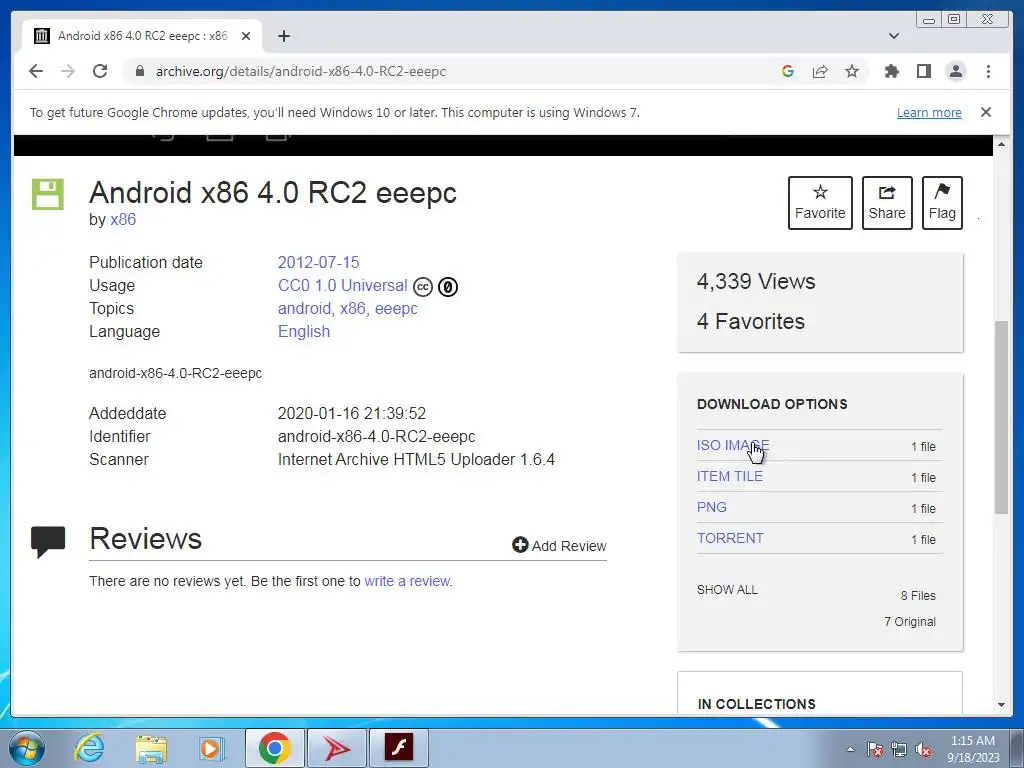Download the TORRENT file

point(730,538)
